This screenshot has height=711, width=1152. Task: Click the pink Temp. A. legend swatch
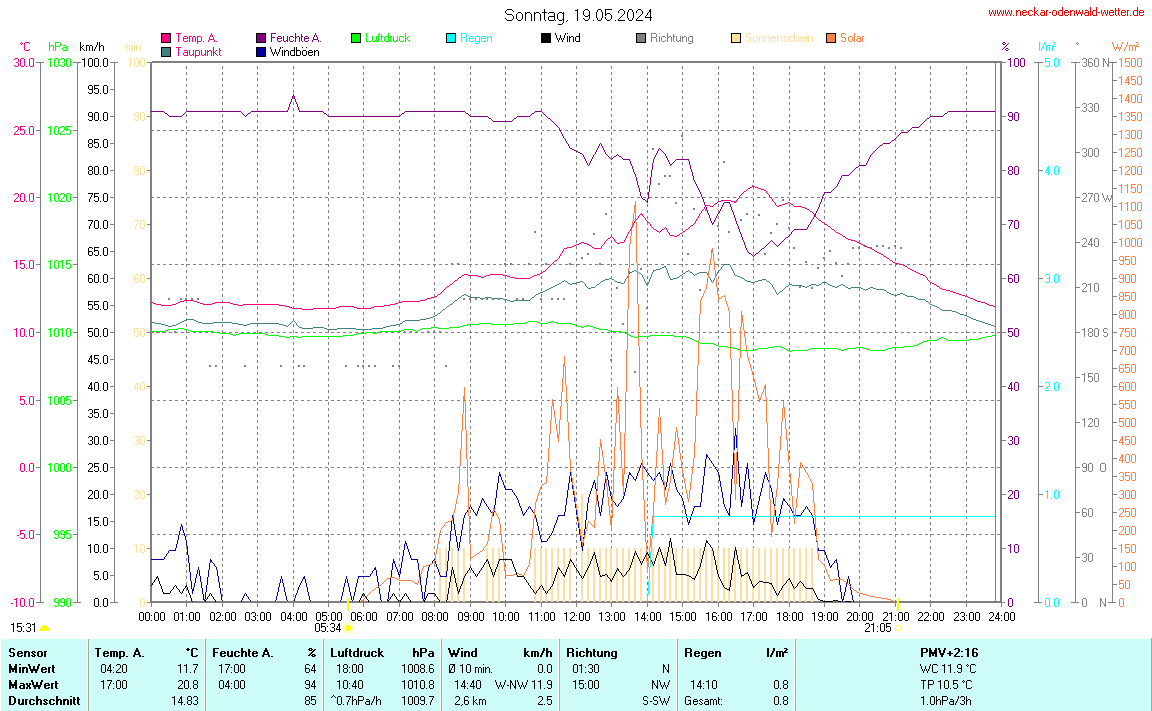coord(166,38)
